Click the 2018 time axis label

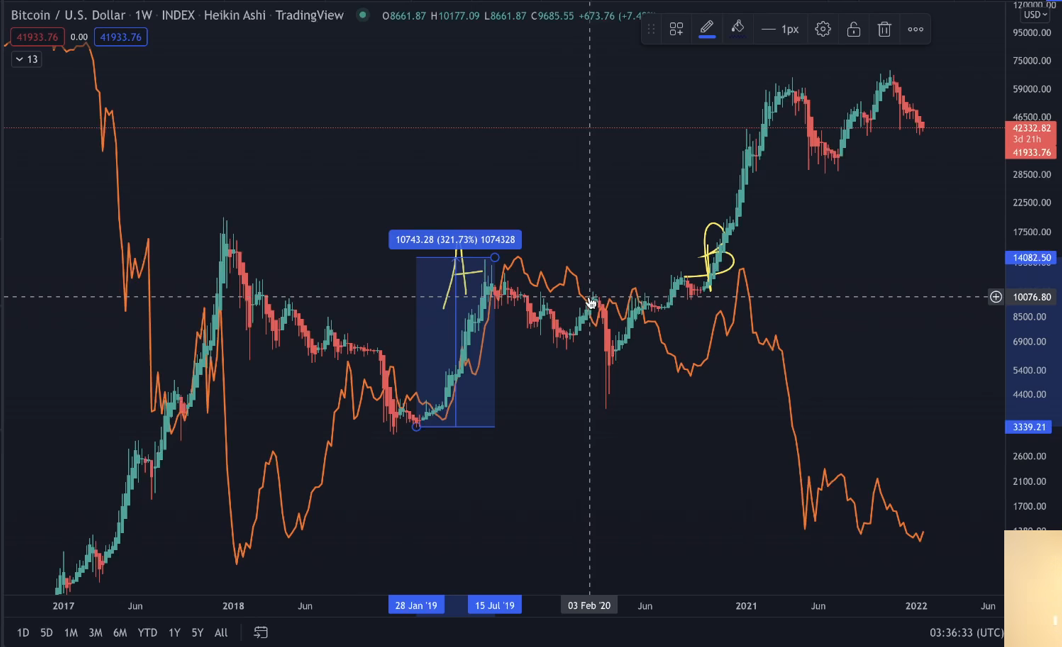coord(233,606)
